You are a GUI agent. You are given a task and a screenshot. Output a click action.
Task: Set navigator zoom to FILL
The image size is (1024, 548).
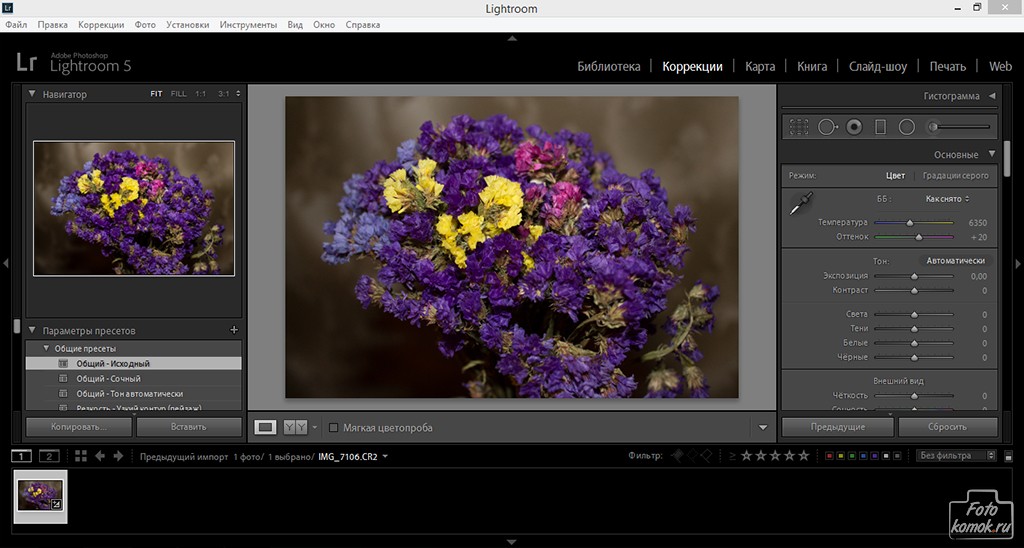178,94
